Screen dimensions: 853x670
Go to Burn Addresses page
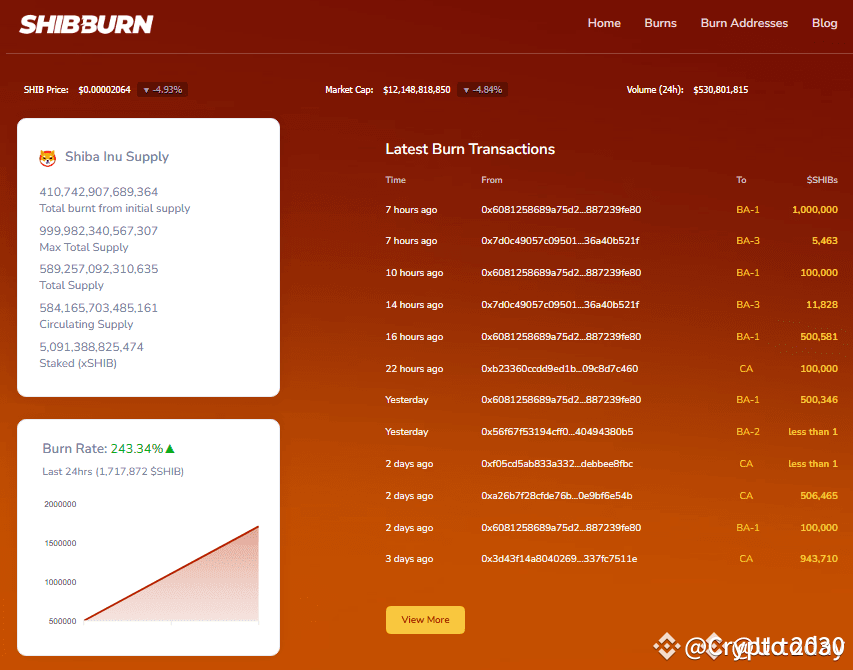pos(744,23)
